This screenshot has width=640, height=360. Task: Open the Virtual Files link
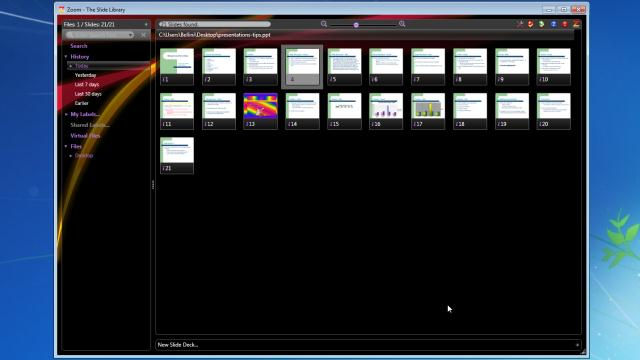[x=85, y=136]
